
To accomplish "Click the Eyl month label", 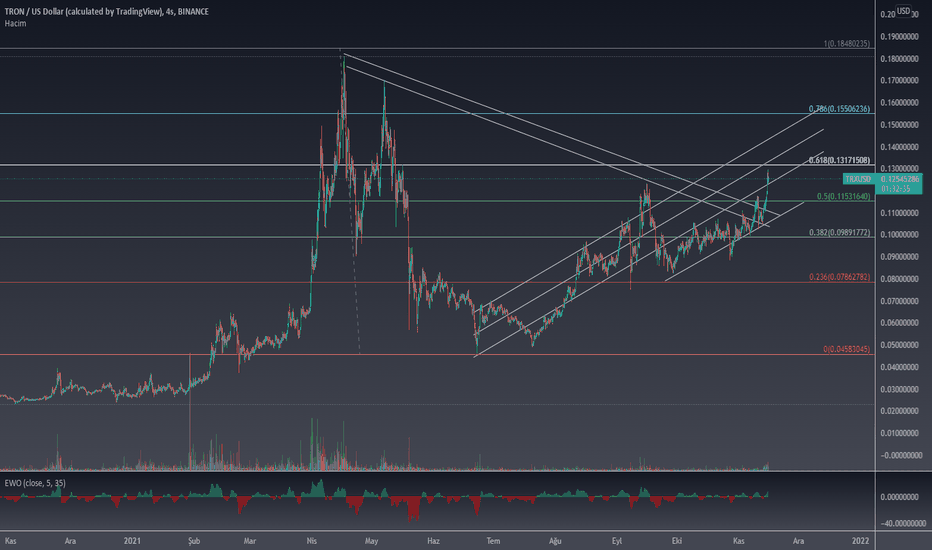I will click(617, 540).
